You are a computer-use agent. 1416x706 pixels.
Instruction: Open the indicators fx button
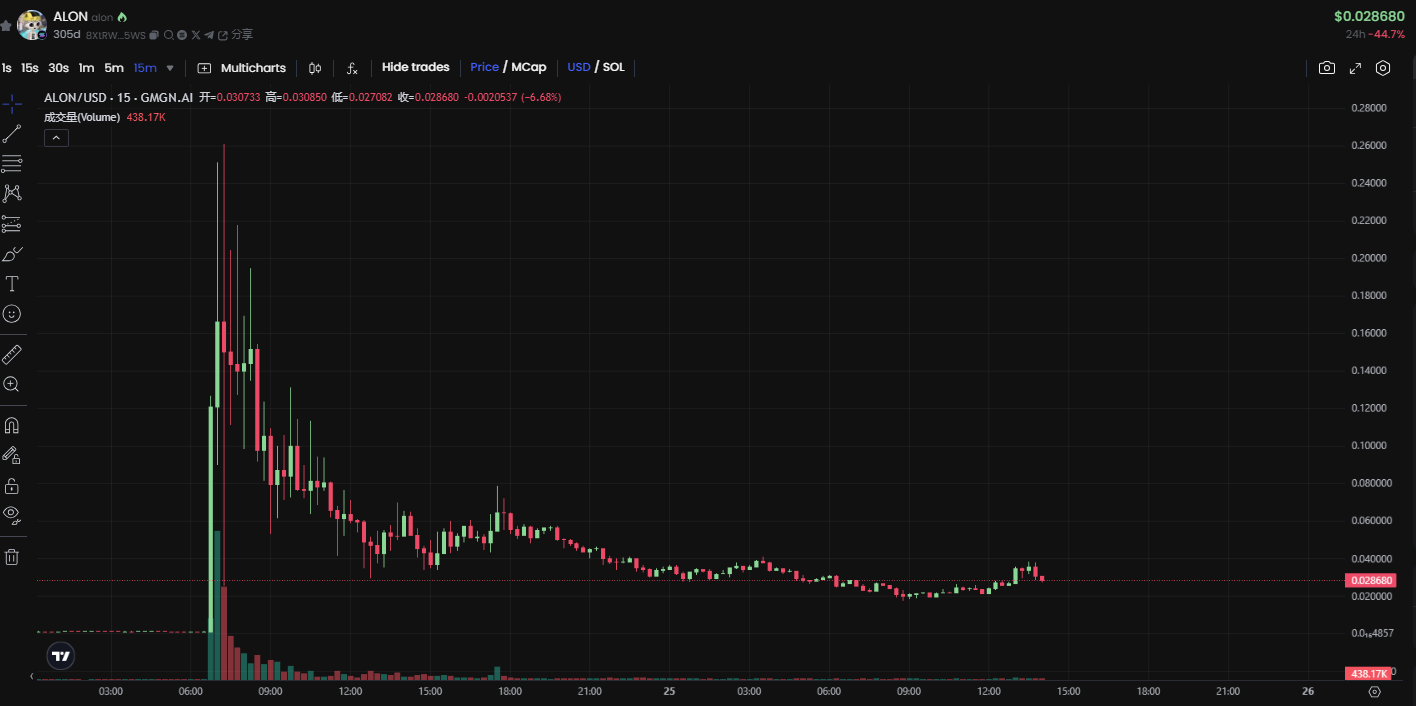352,68
